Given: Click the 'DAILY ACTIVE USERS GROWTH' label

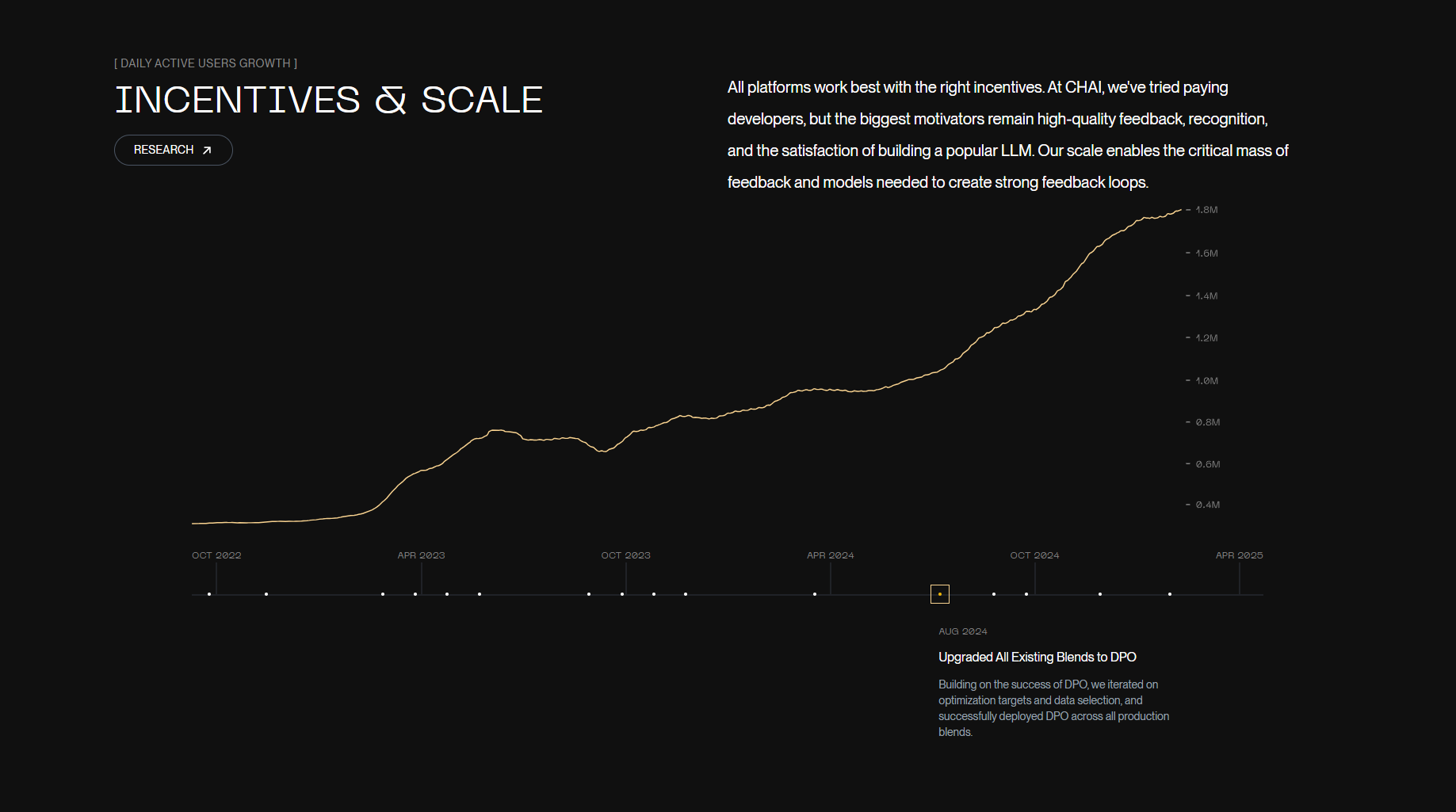Looking at the screenshot, I should point(206,63).
